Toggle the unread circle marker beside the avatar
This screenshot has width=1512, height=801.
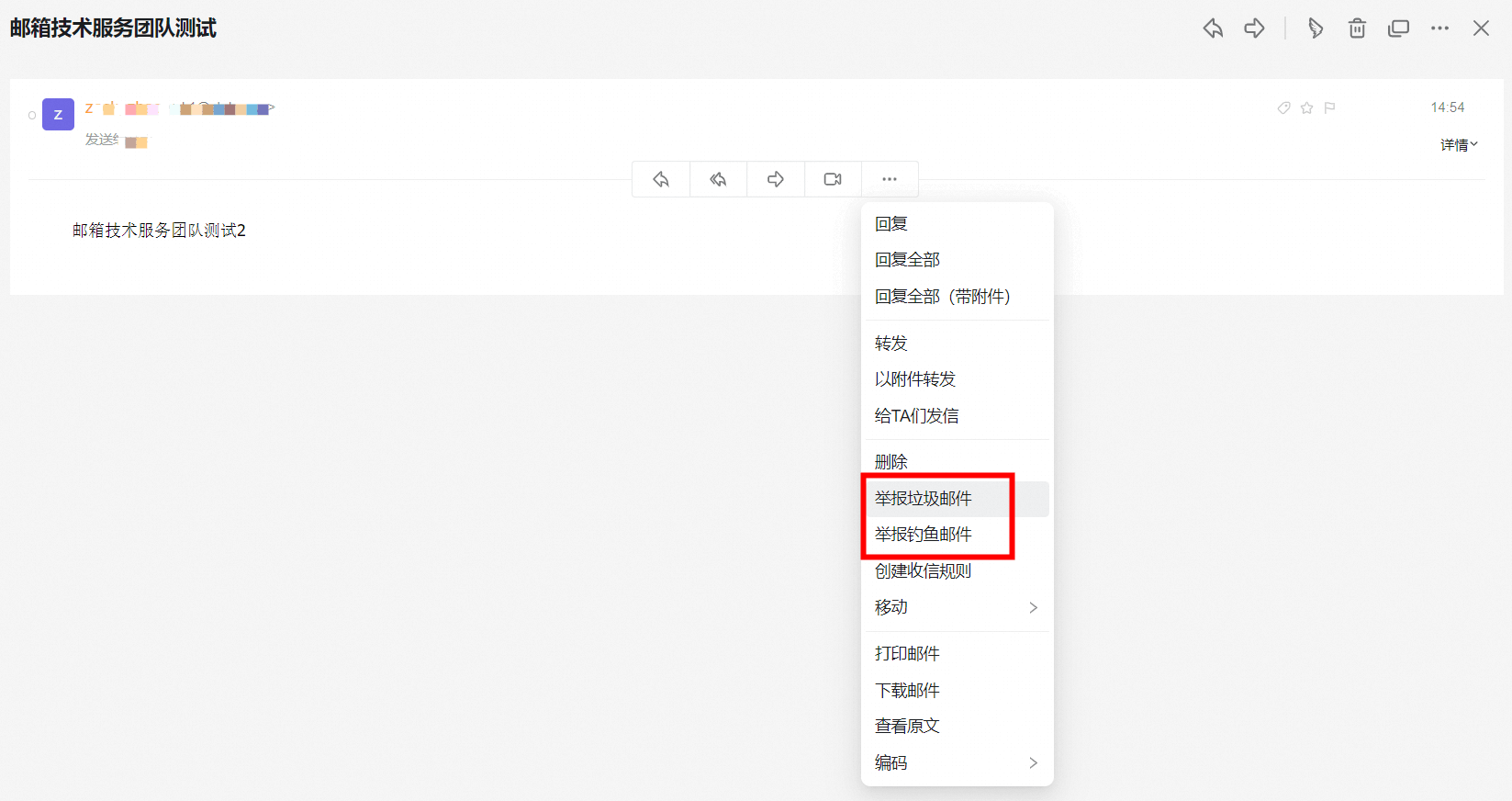pyautogui.click(x=32, y=116)
